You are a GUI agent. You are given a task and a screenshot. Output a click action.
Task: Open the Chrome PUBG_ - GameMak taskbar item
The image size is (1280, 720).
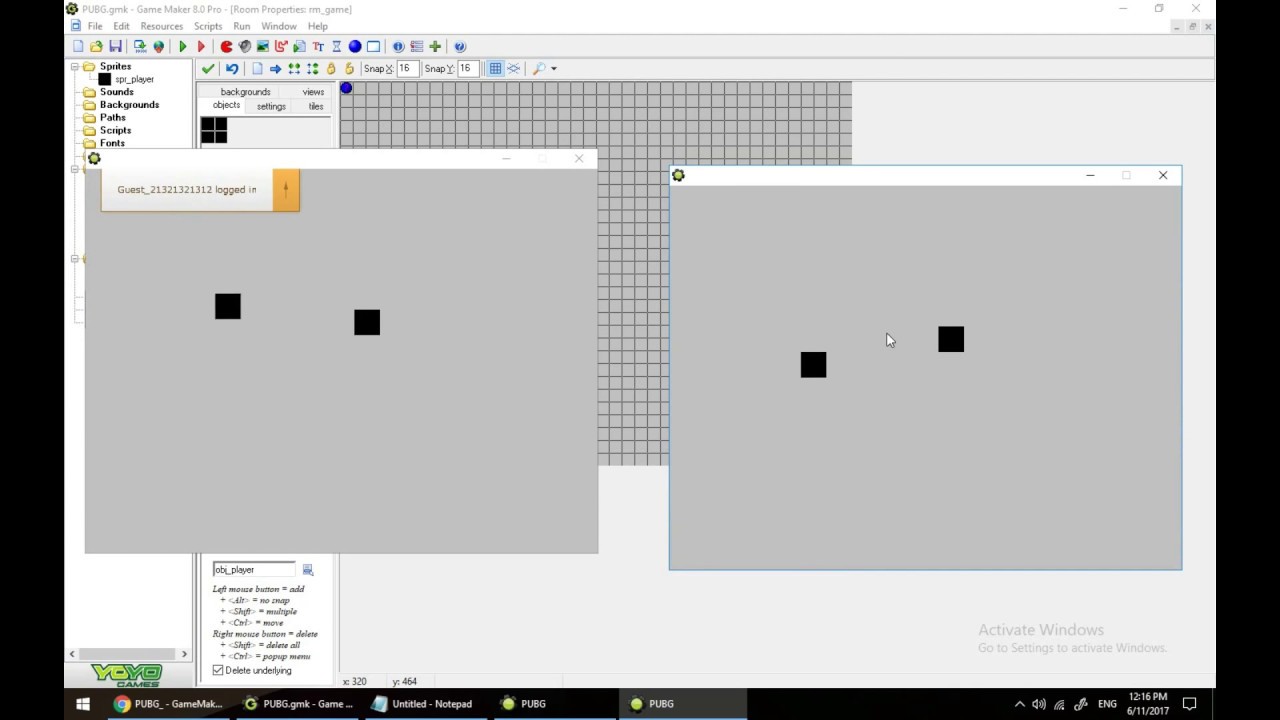[169, 704]
